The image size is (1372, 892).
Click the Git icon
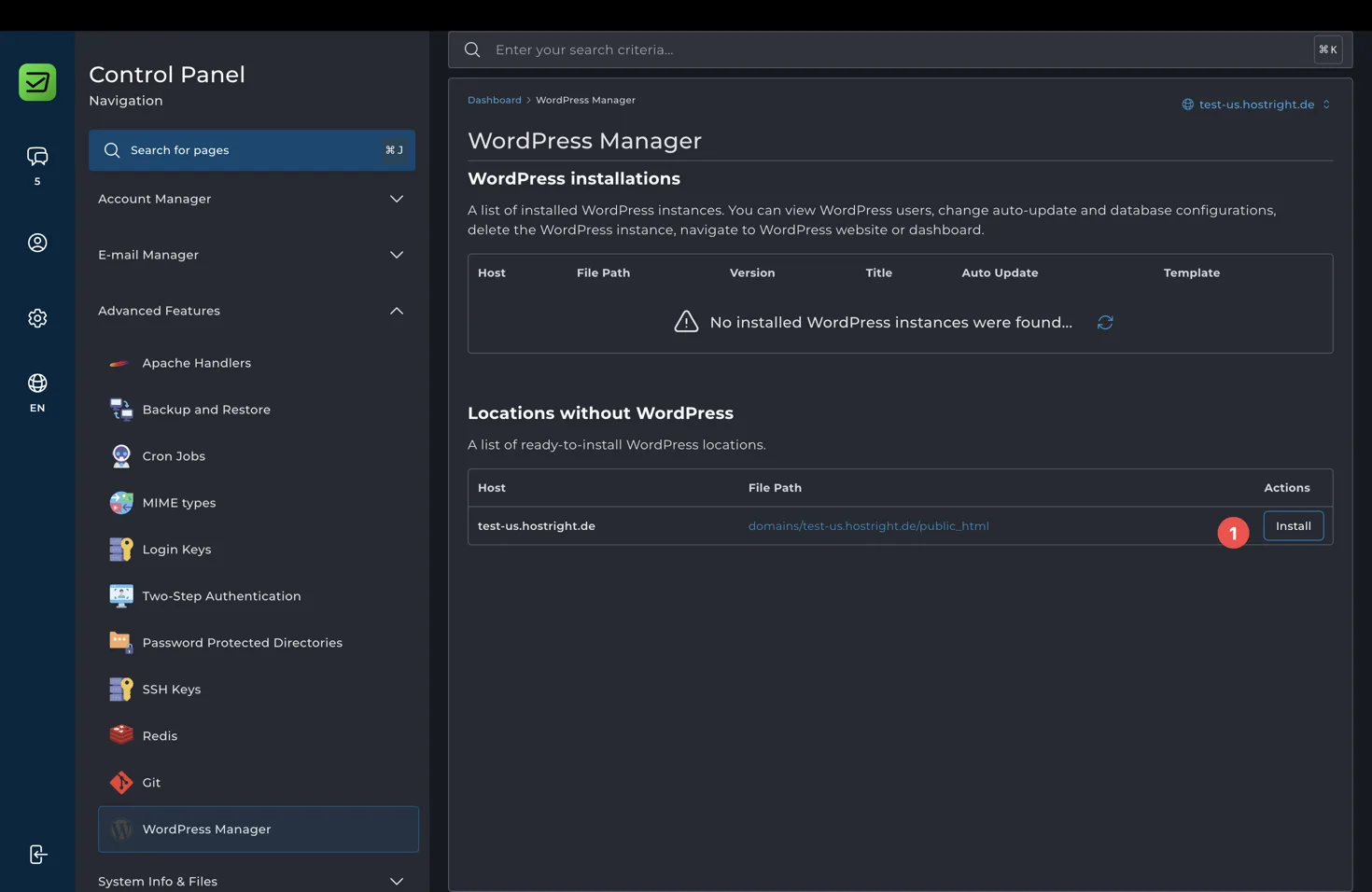(120, 783)
